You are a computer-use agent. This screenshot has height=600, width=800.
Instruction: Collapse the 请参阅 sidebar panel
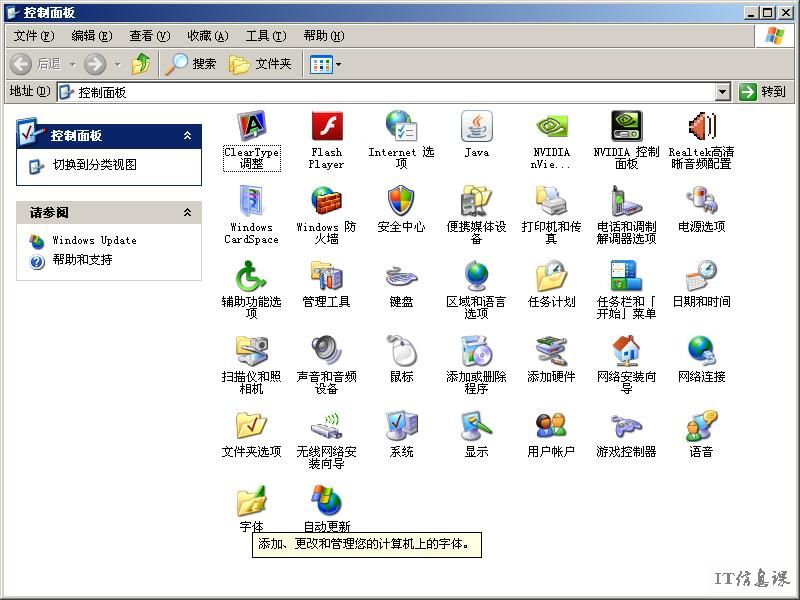click(188, 213)
